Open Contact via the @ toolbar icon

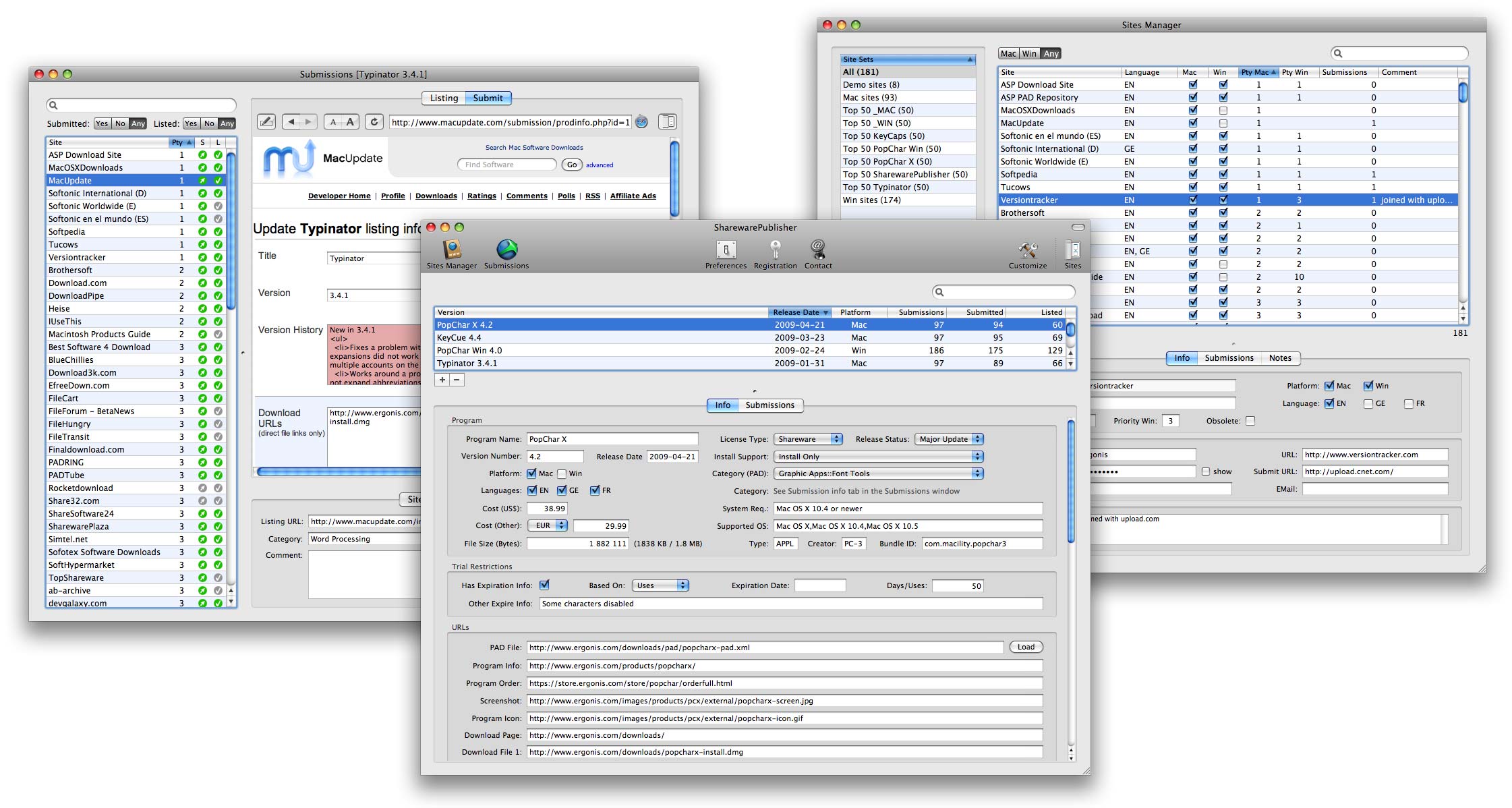[818, 250]
